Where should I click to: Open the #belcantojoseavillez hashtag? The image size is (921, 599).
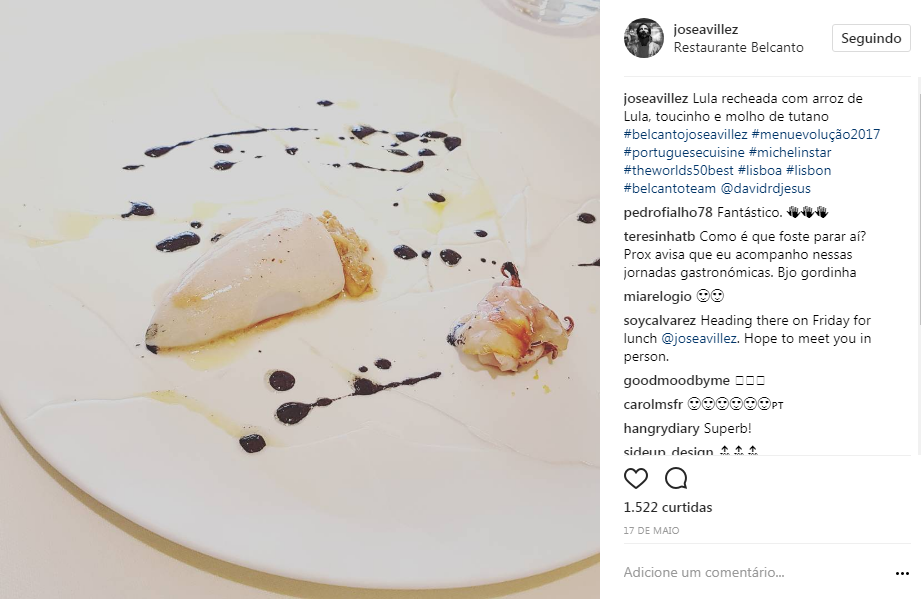(685, 134)
